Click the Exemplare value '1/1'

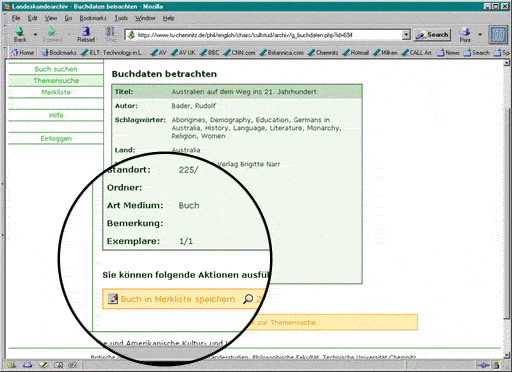point(186,241)
